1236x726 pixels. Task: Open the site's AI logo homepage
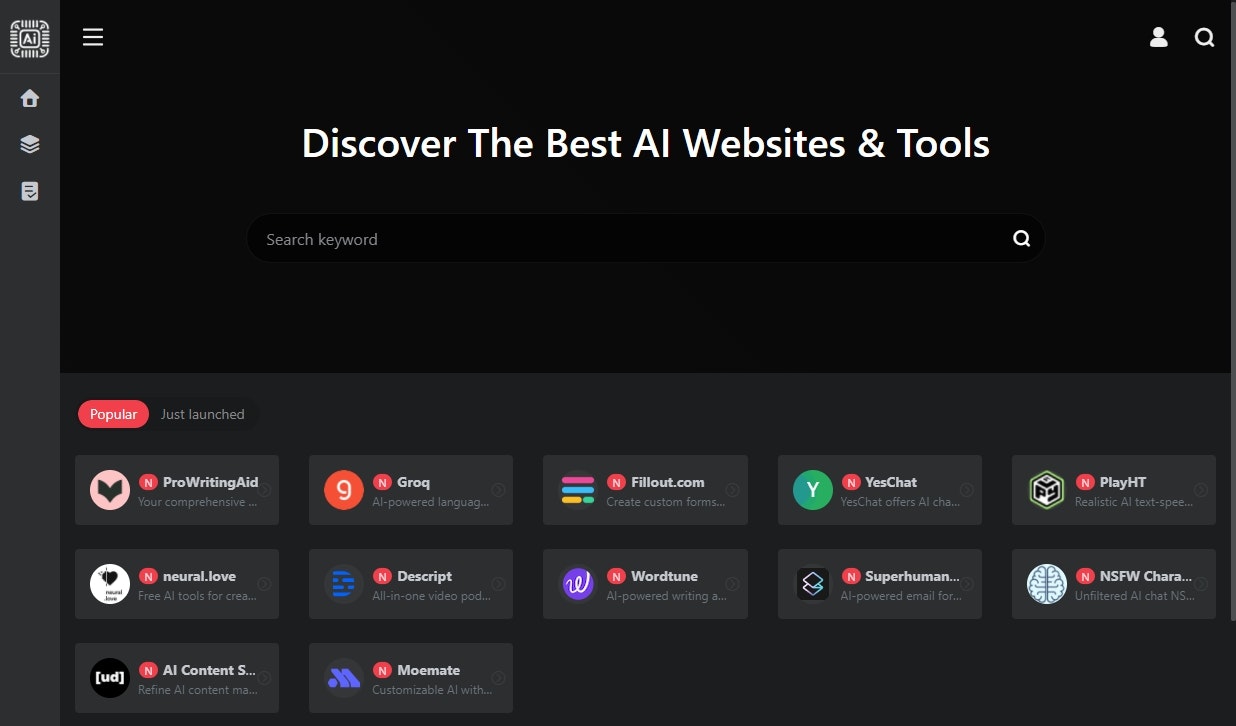(29, 37)
